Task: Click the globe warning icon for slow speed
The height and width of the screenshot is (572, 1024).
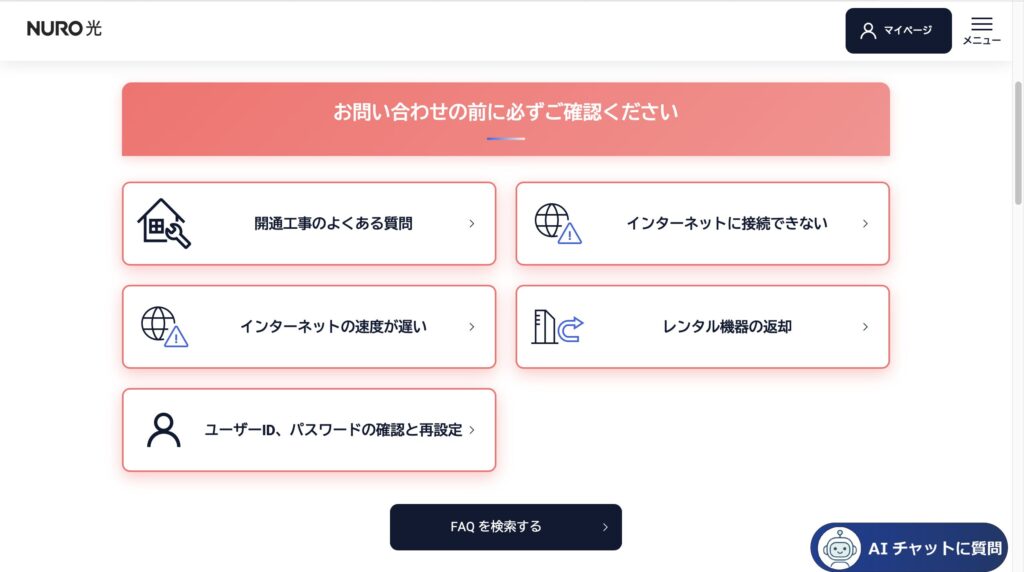Action: pos(164,326)
